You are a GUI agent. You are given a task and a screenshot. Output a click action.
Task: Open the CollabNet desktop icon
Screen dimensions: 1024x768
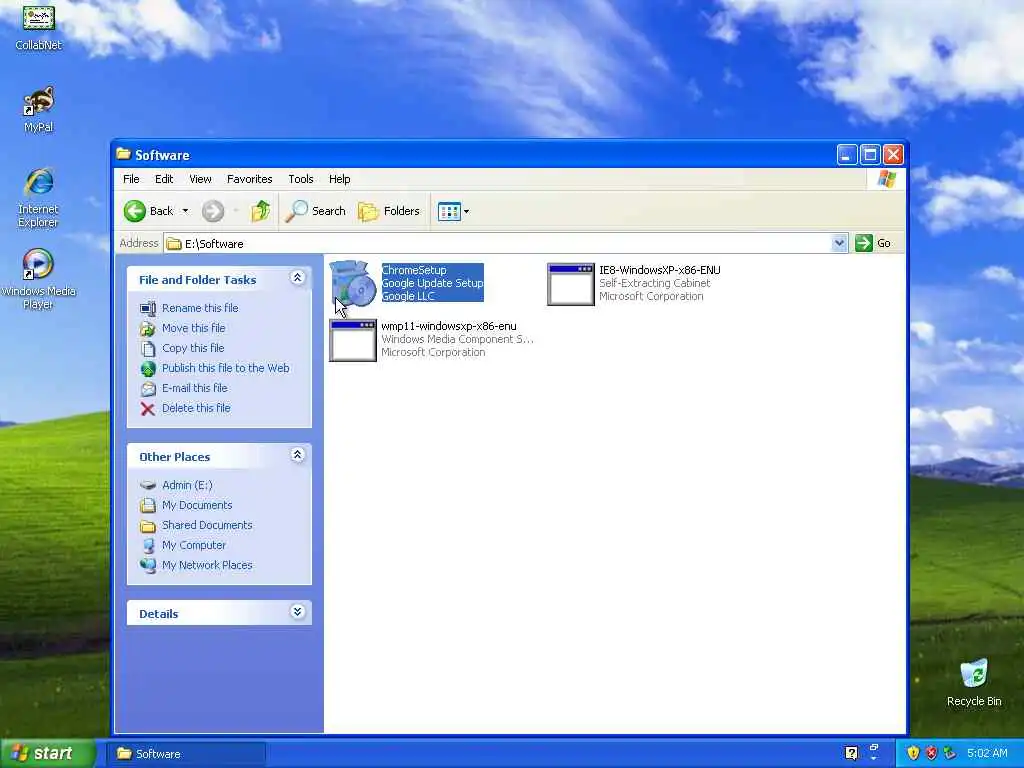tap(39, 27)
